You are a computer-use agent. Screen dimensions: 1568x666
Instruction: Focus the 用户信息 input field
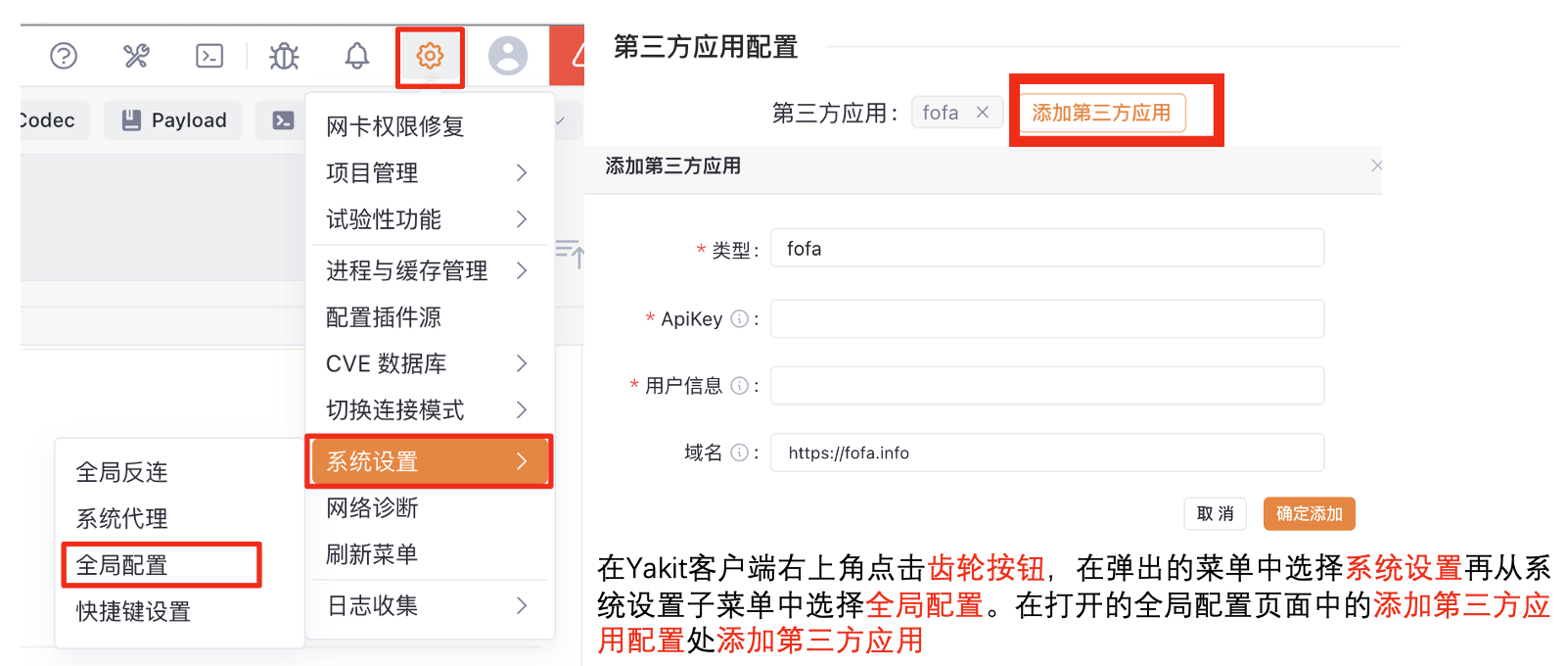click(1047, 386)
